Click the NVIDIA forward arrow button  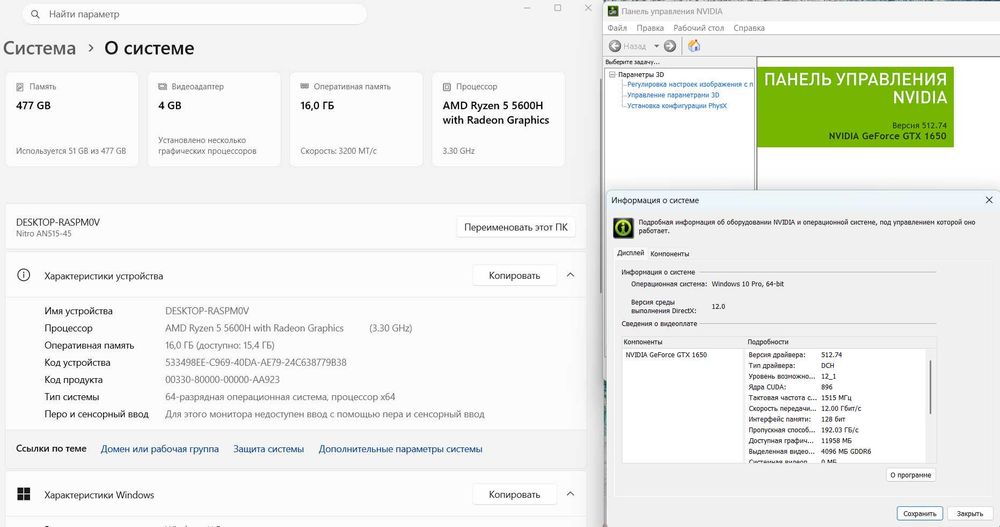pyautogui.click(x=670, y=46)
